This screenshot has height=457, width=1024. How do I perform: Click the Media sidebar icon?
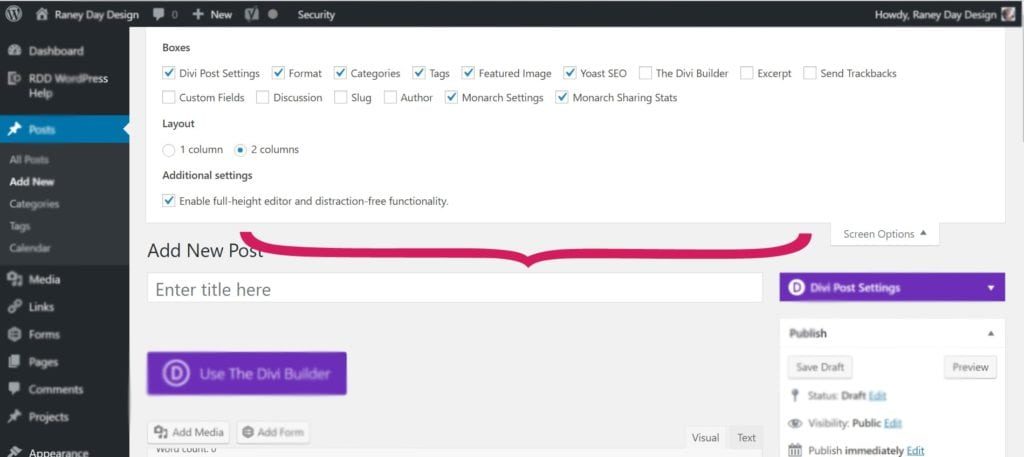click(x=15, y=279)
